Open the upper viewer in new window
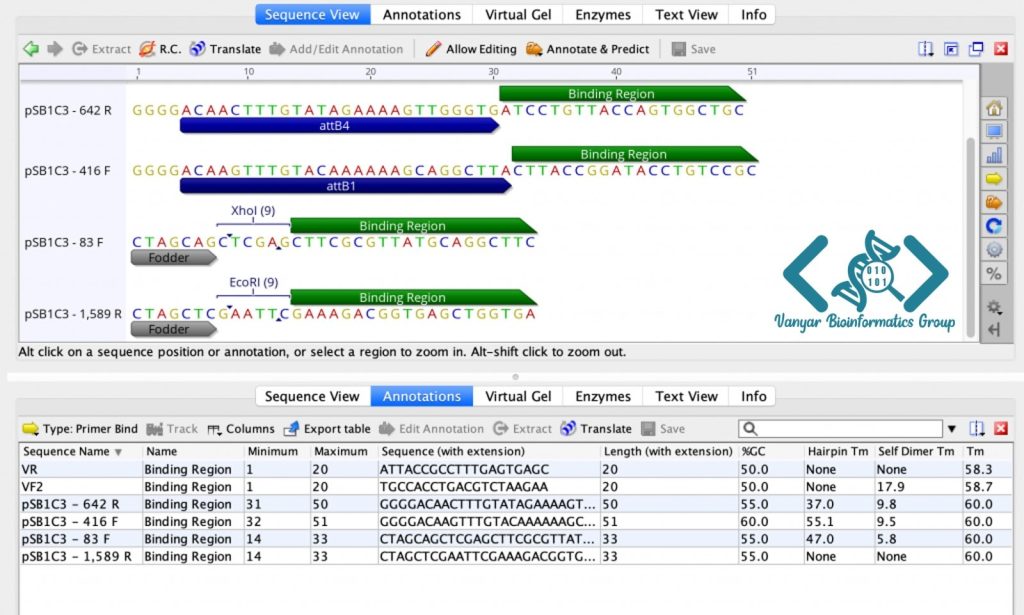Viewport: 1024px width, 615px height. 976,49
